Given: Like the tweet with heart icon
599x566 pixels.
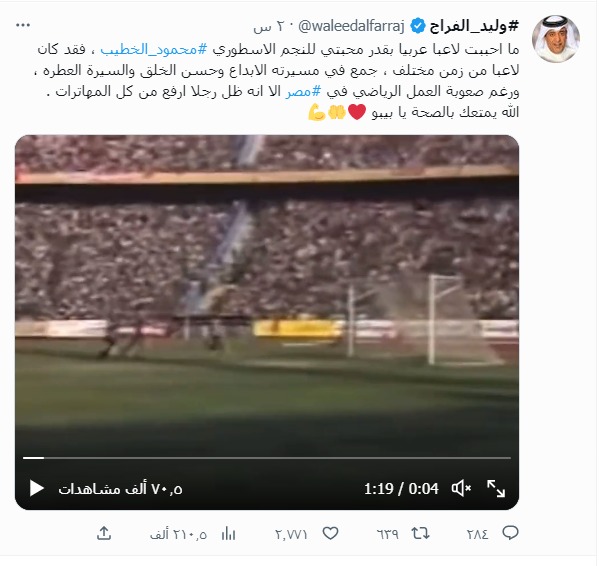Looking at the screenshot, I should pos(330,533).
